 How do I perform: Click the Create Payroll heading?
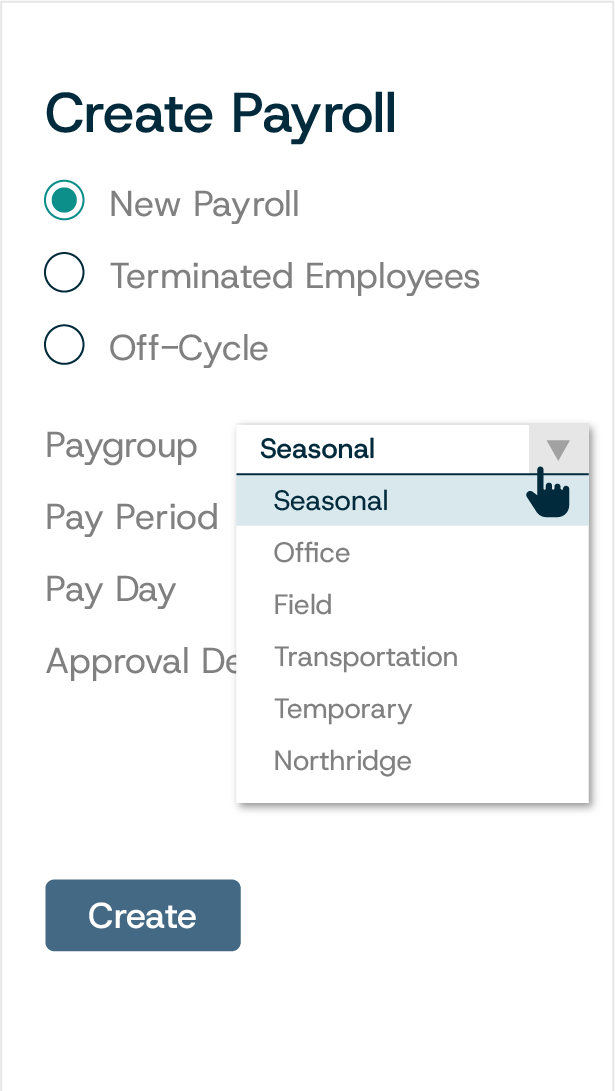220,113
